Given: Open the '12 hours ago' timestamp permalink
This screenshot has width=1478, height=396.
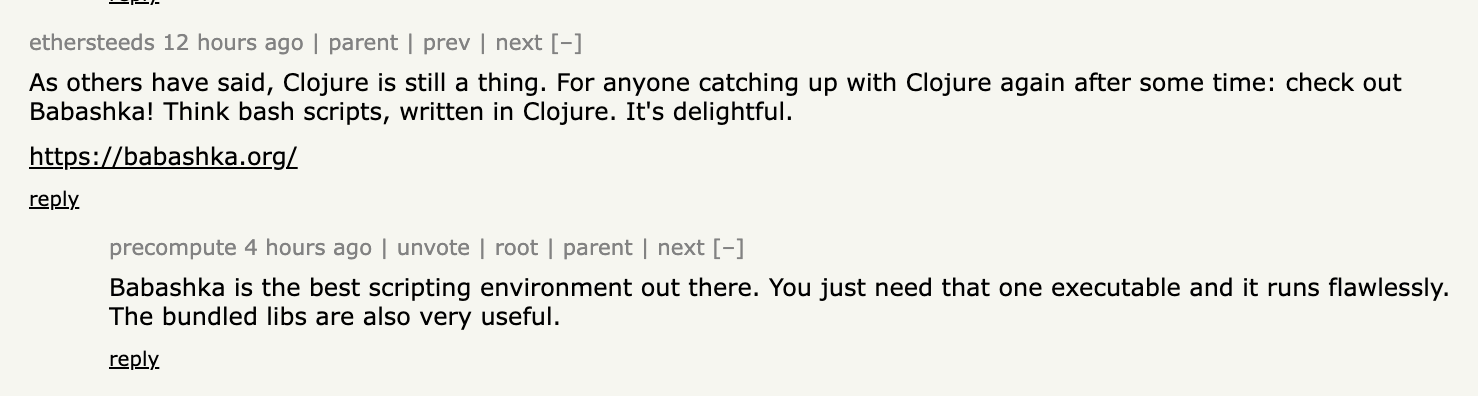Looking at the screenshot, I should pos(233,43).
